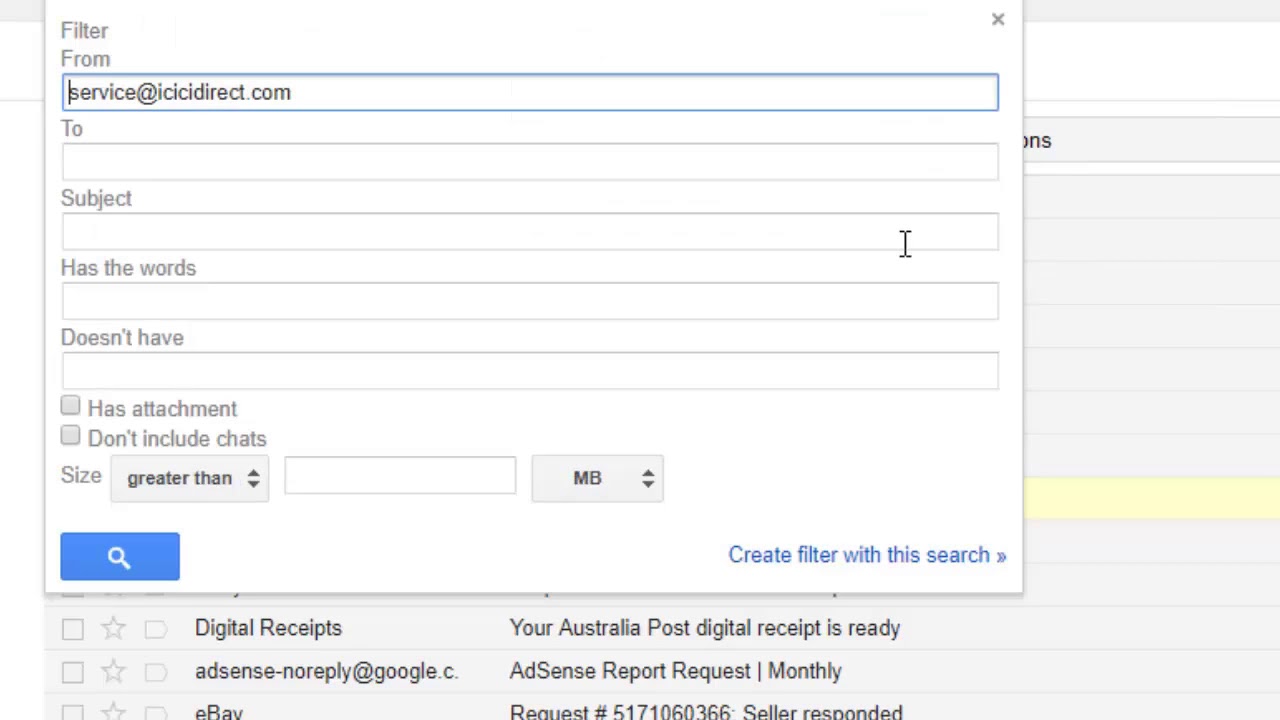Screen dimensions: 1280x720
Task: Tick the Don't include chats checkbox
Action: coord(70,436)
